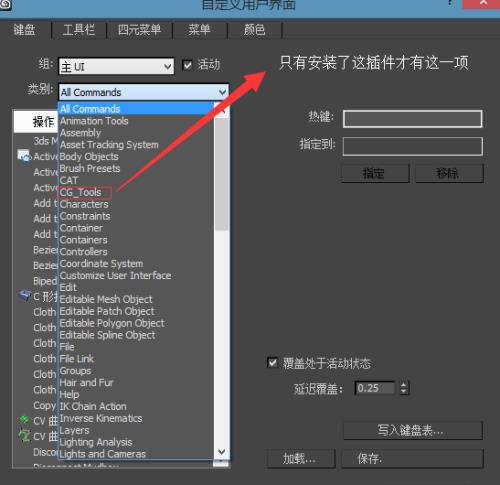Image resolution: width=500 pixels, height=485 pixels.
Task: Click the 加载 button
Action: [301, 459]
